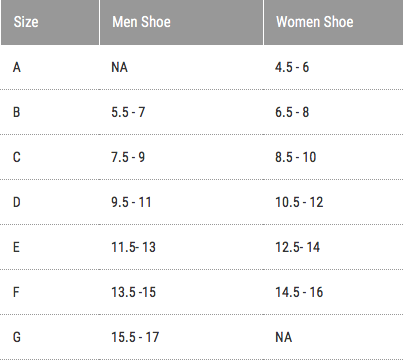Select size G row label
Screen dimensions: 403x361
pyautogui.click(x=17, y=337)
